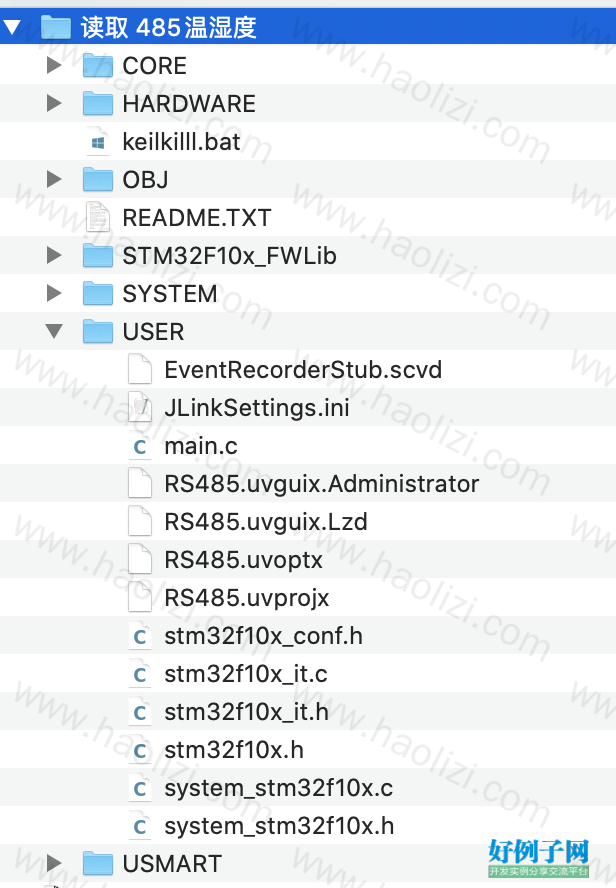
Task: Click the stm32f10x_it.h file icon
Action: click(139, 712)
